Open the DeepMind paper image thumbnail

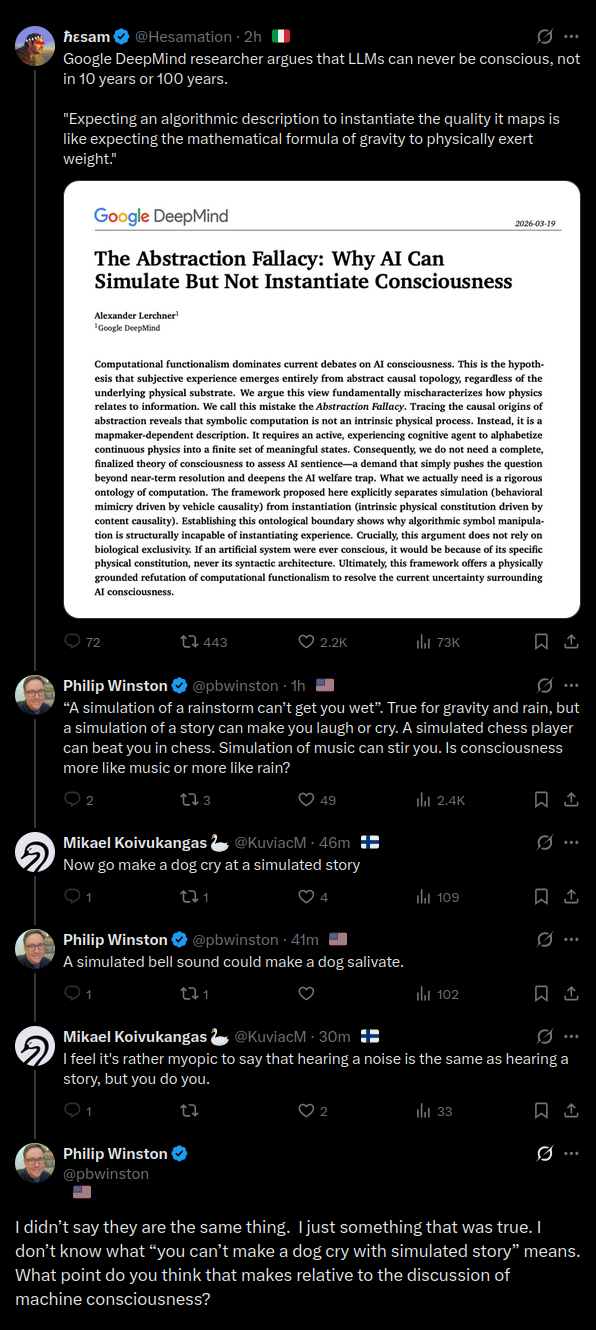coord(322,399)
